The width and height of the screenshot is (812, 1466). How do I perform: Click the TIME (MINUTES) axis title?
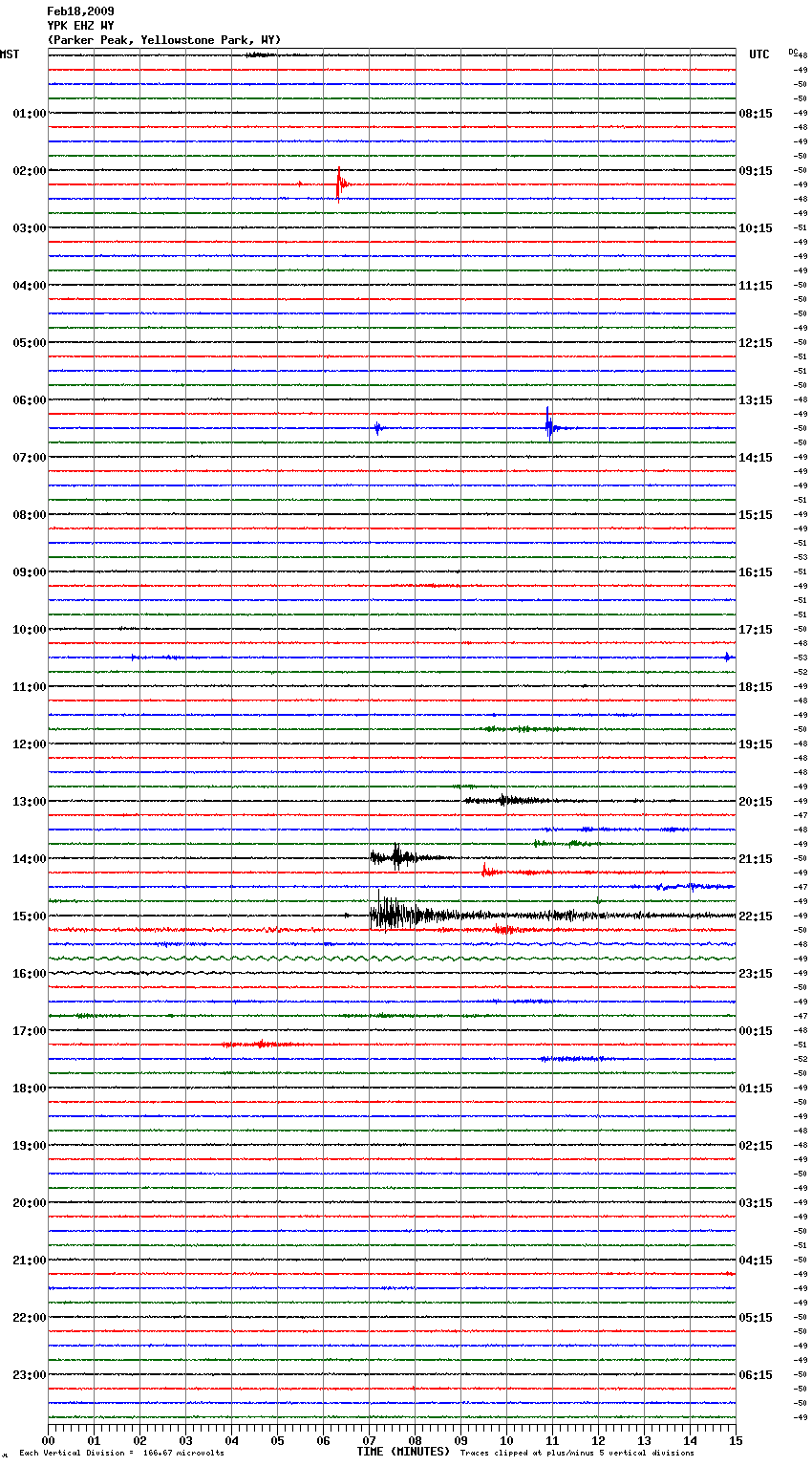click(x=403, y=1452)
